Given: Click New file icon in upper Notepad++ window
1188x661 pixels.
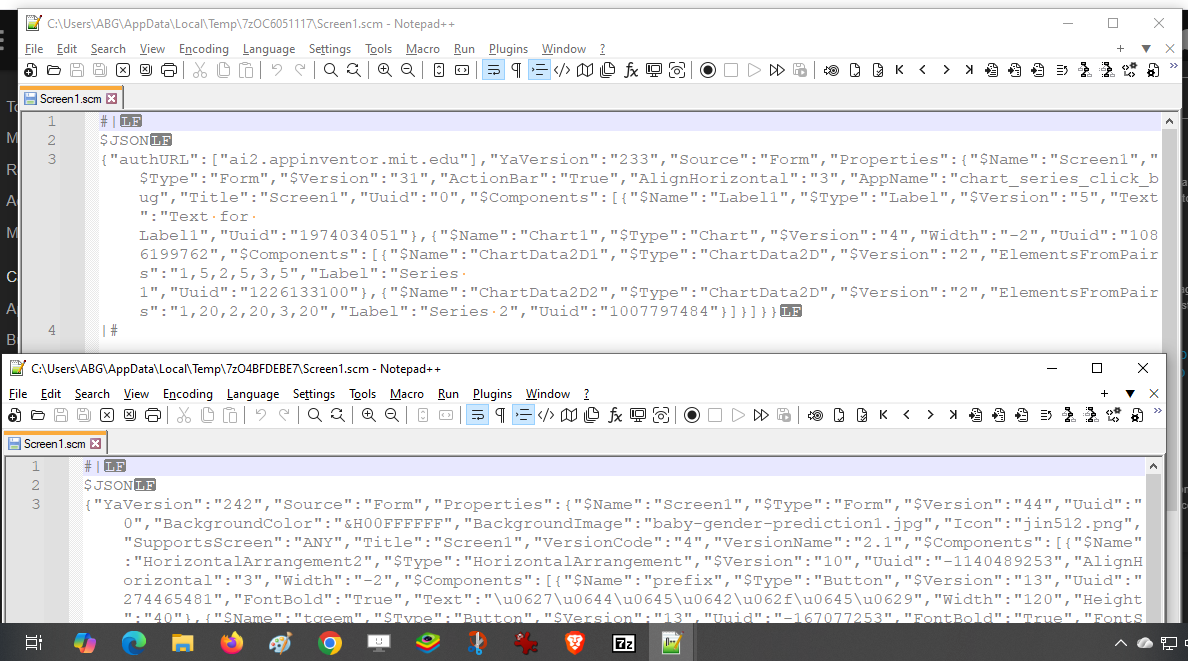Looking at the screenshot, I should [30, 70].
